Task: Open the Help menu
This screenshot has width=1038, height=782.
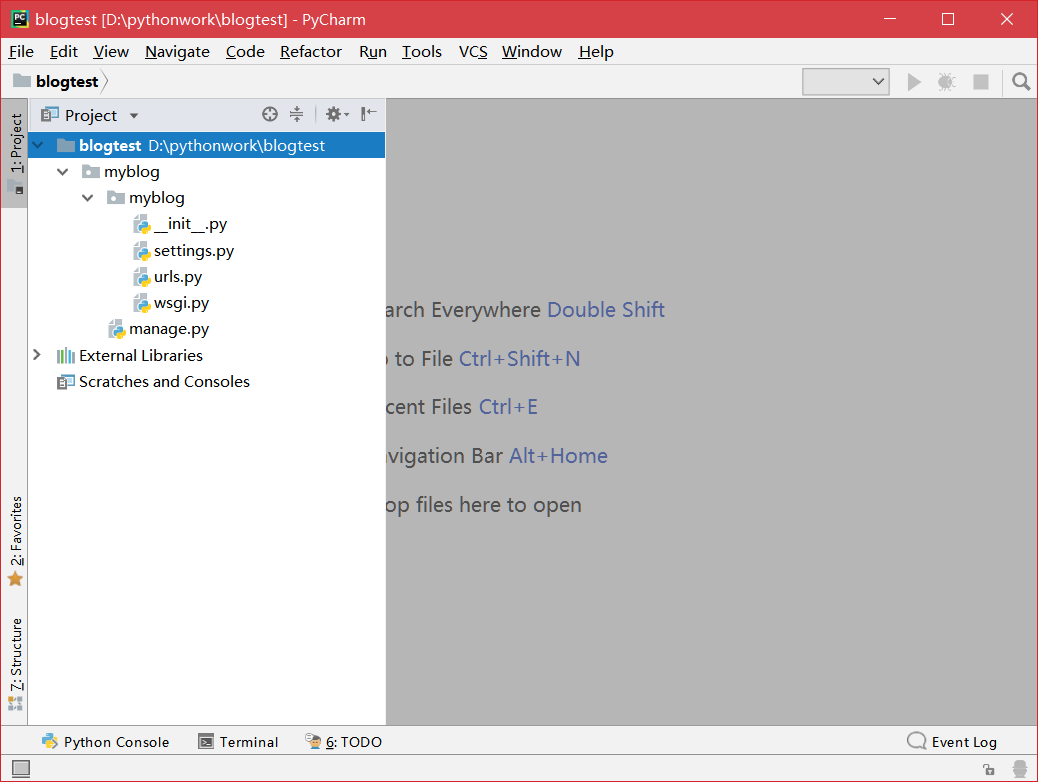Action: click(596, 52)
